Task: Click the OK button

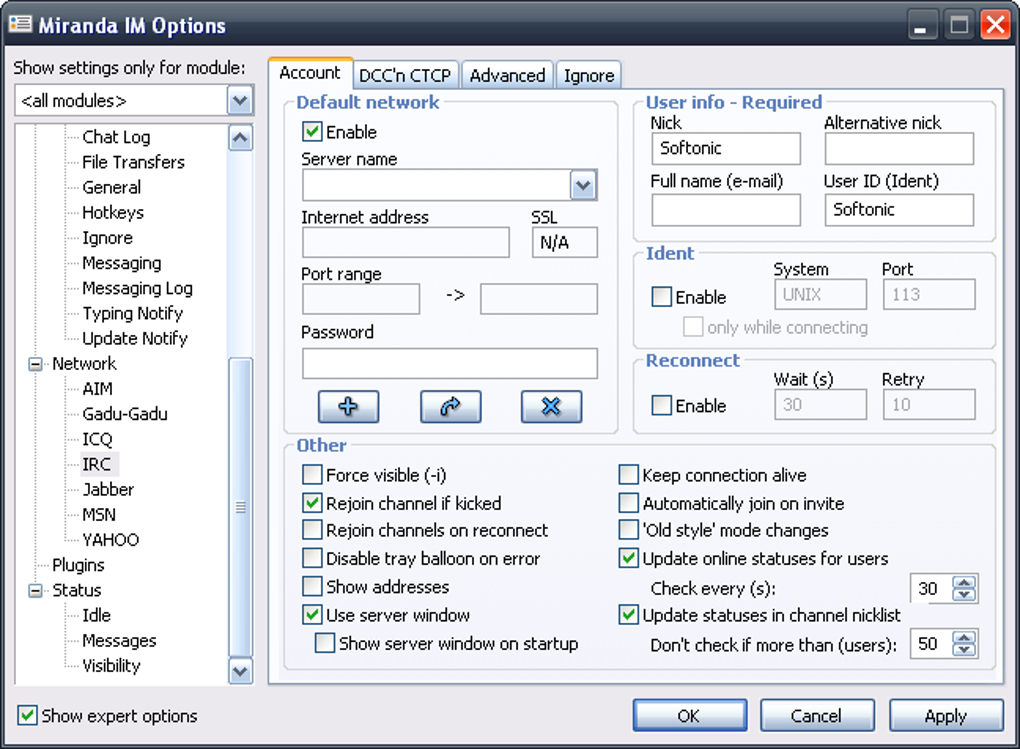Action: 690,716
